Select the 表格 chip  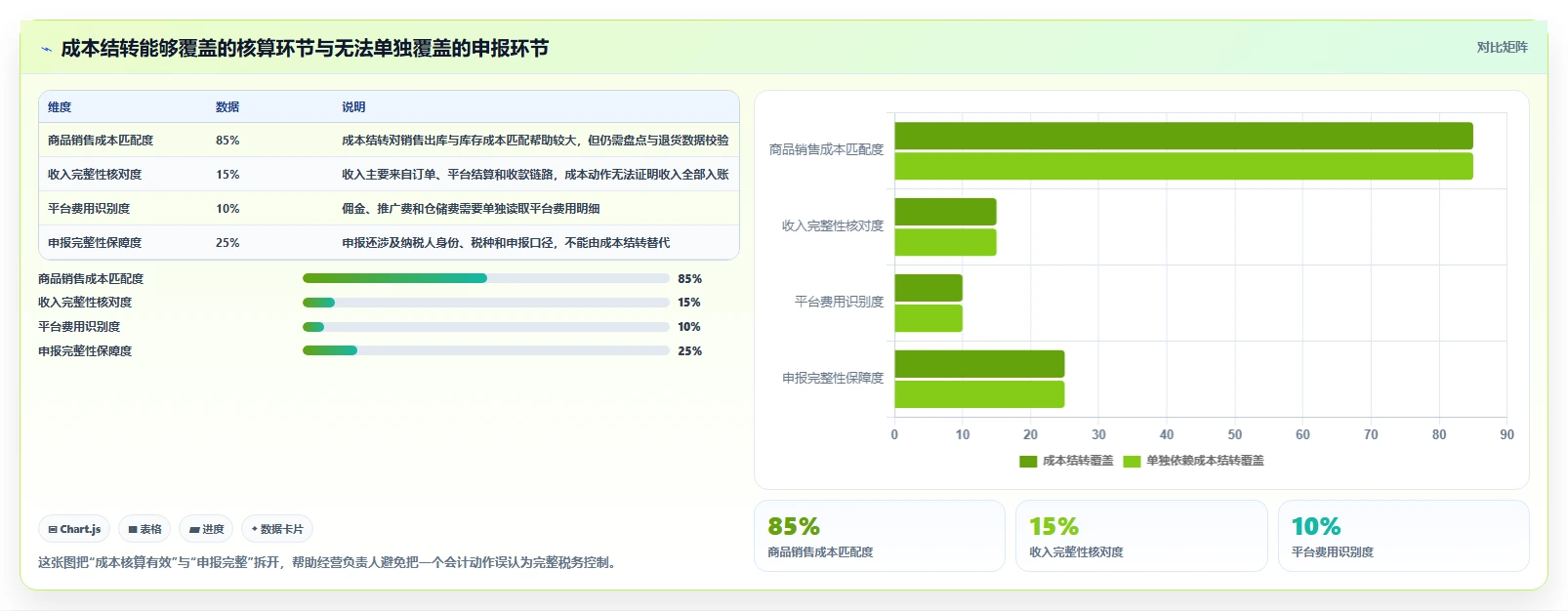(x=144, y=529)
